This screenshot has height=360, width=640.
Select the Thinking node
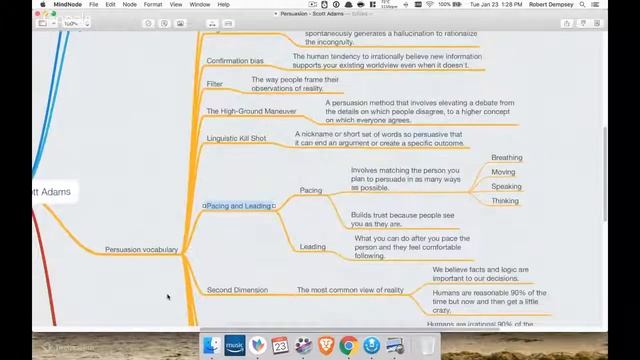tap(505, 201)
